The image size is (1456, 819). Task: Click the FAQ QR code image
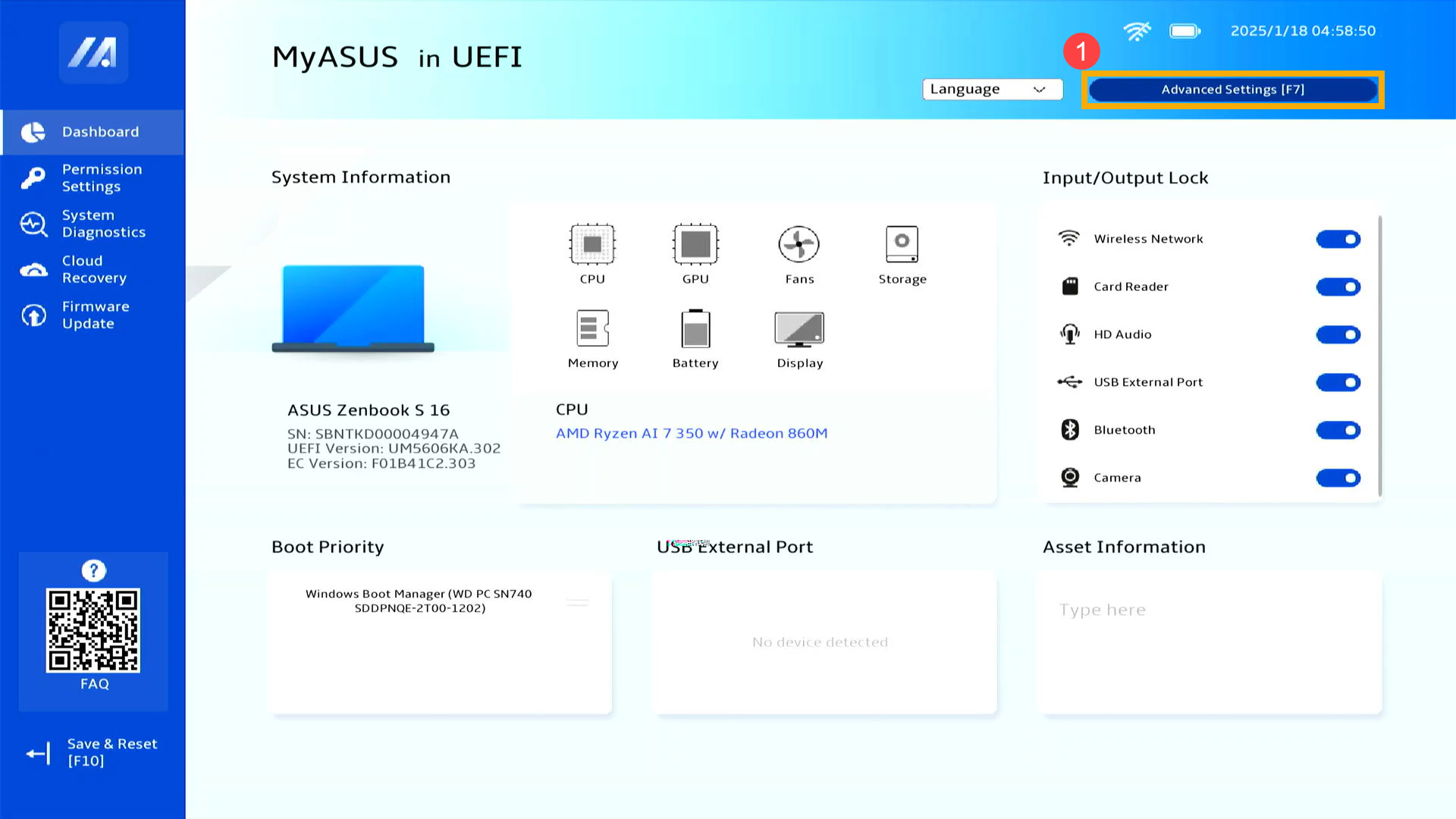click(x=93, y=630)
